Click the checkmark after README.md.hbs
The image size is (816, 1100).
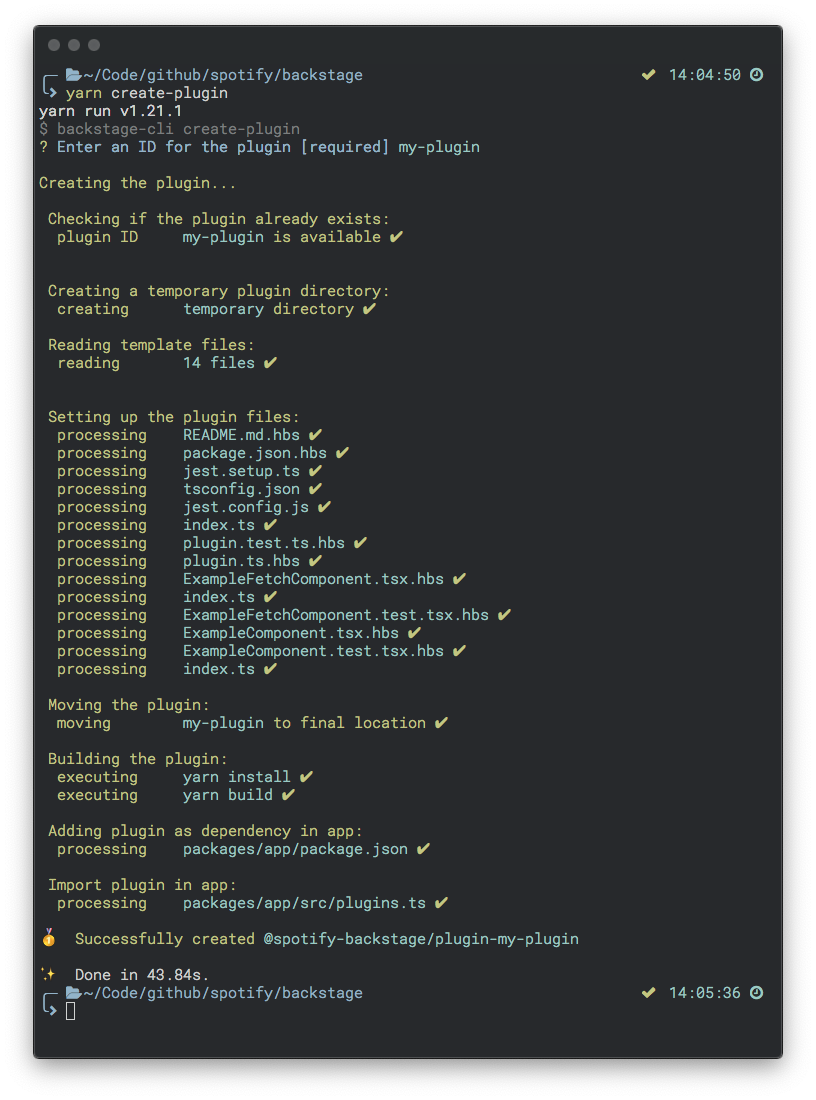pos(315,434)
